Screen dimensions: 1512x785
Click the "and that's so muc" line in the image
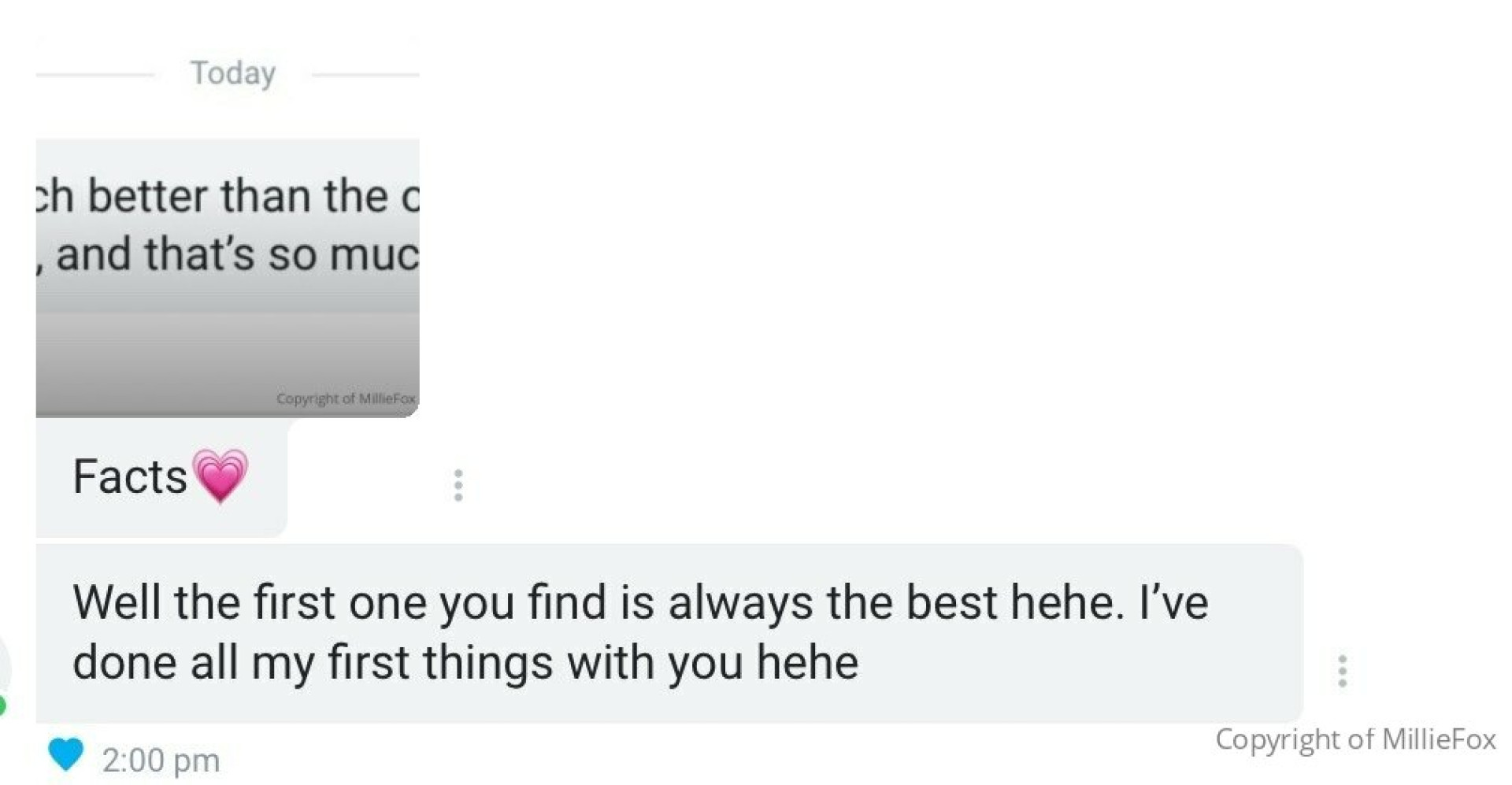[x=228, y=254]
